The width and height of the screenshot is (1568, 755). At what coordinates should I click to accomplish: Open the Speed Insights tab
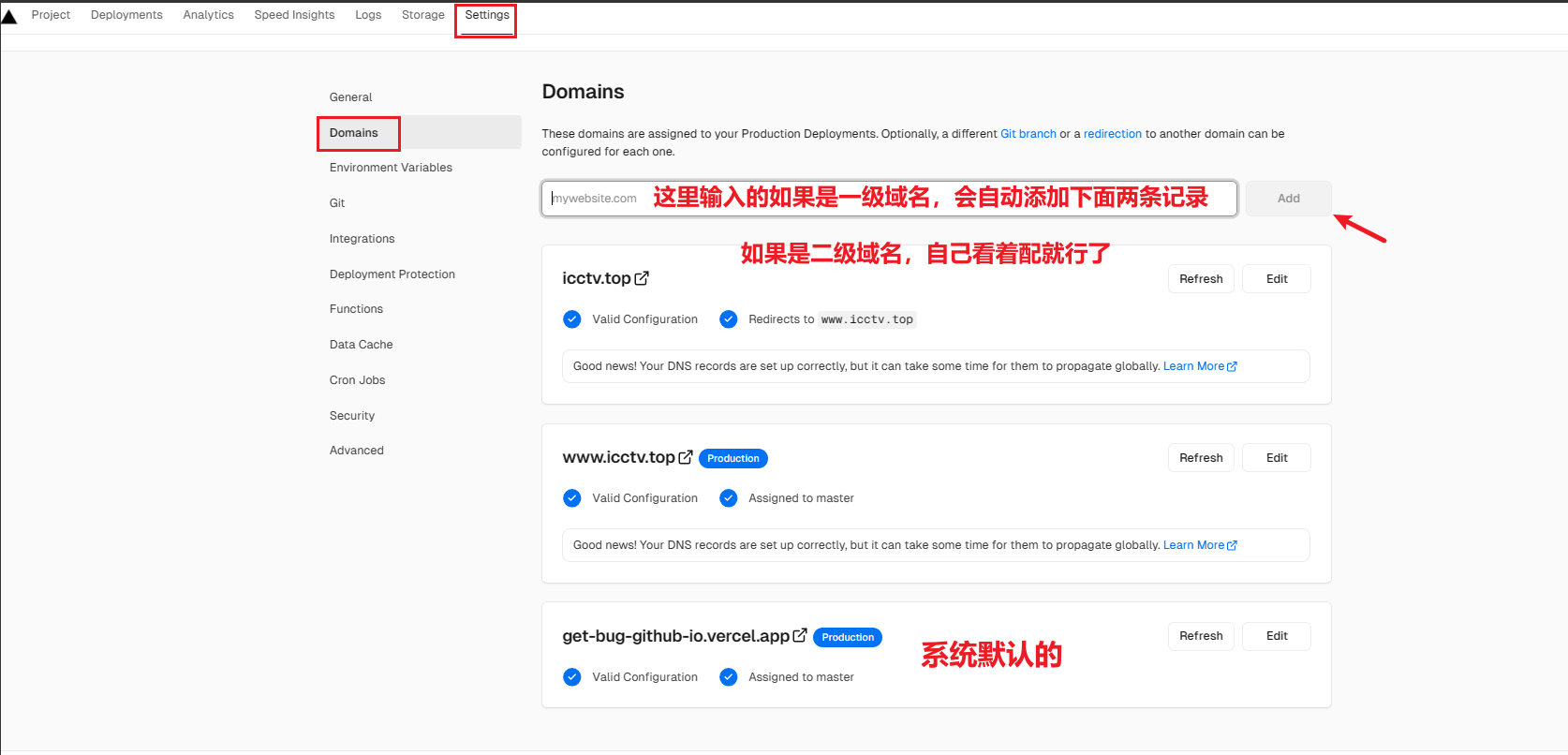click(x=294, y=15)
